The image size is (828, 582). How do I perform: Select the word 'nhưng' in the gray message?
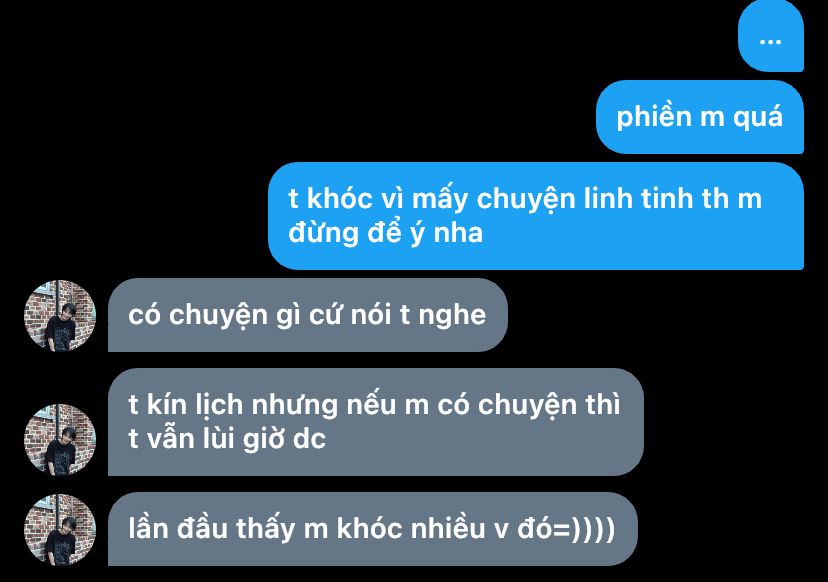pyautogui.click(x=295, y=407)
